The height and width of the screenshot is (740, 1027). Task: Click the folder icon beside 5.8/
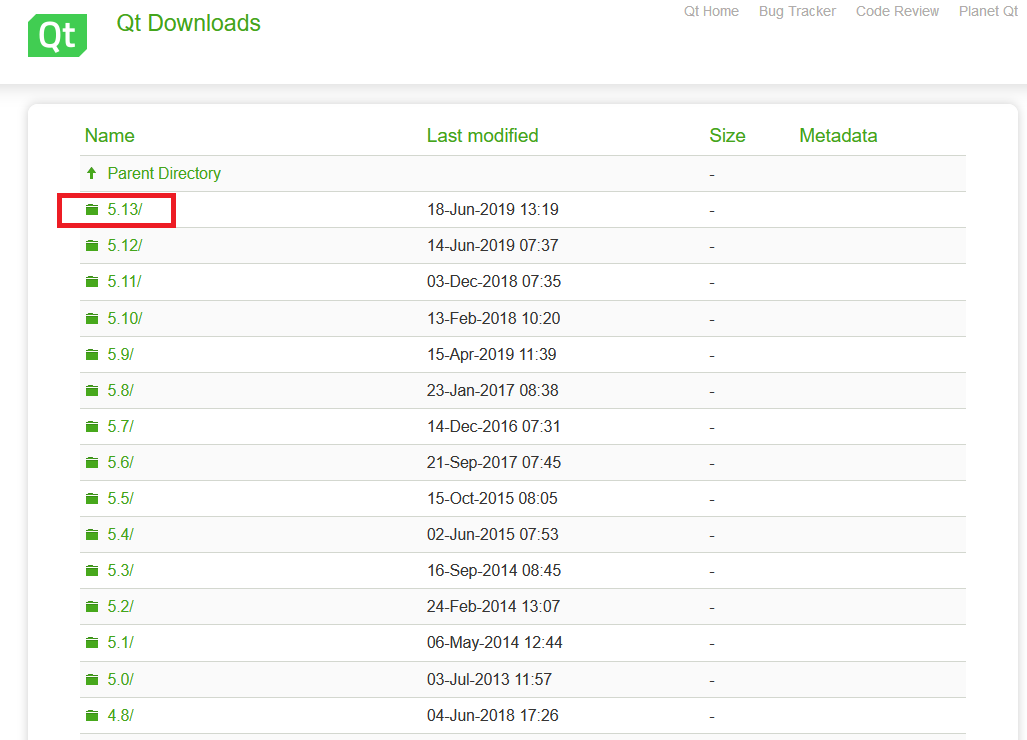coord(92,390)
